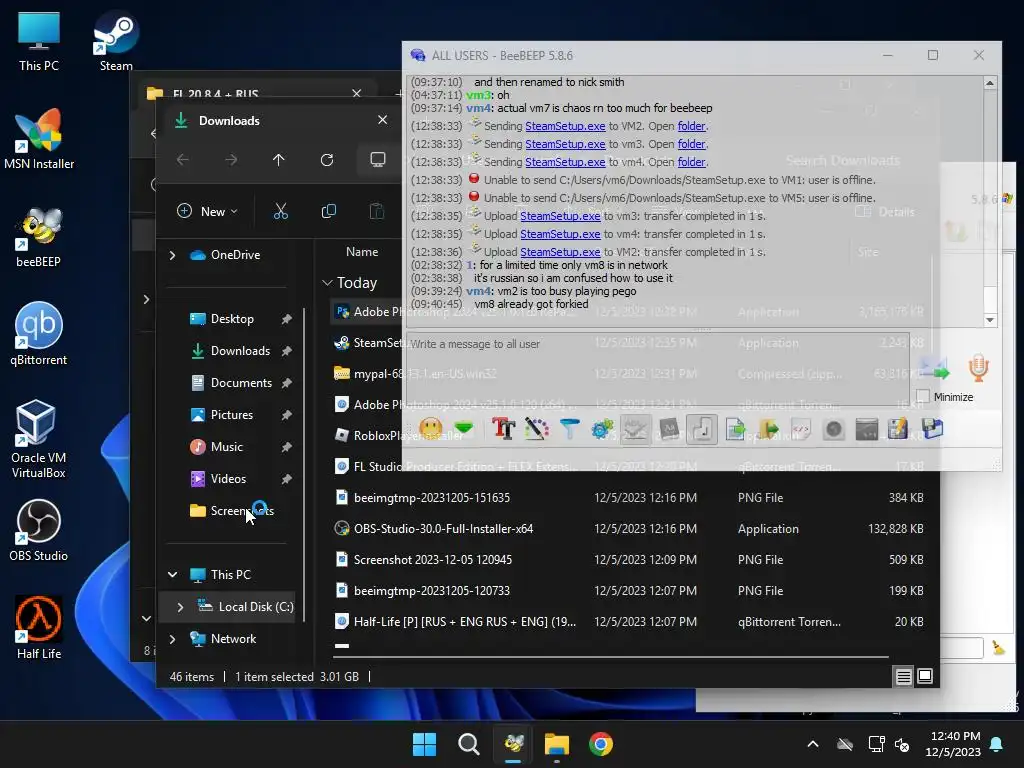This screenshot has height=768, width=1024.
Task: Tick the Minimize checkbox in BeeBEEP
Action: [x=923, y=396]
